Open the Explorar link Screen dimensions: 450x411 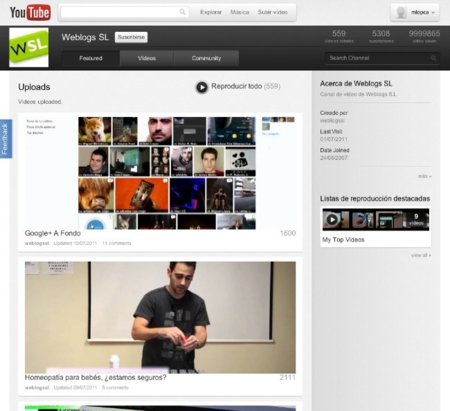(211, 12)
